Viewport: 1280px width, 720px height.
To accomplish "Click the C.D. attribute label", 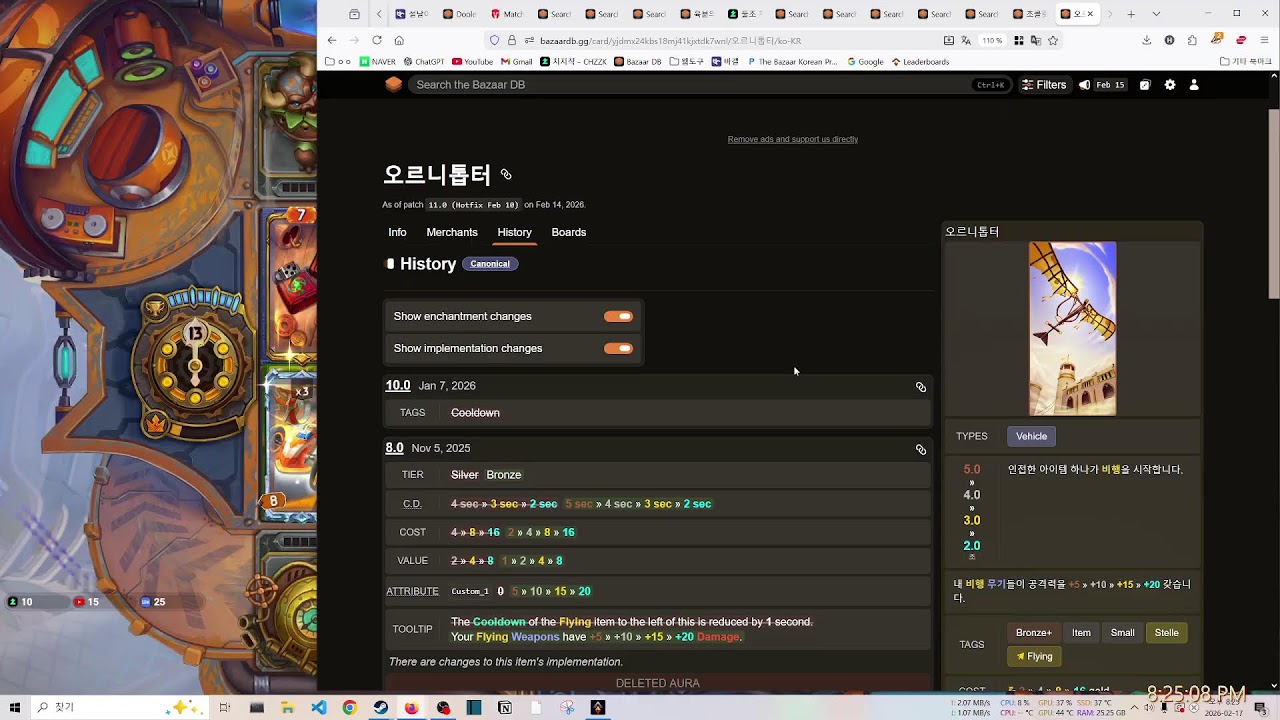I will [413, 504].
